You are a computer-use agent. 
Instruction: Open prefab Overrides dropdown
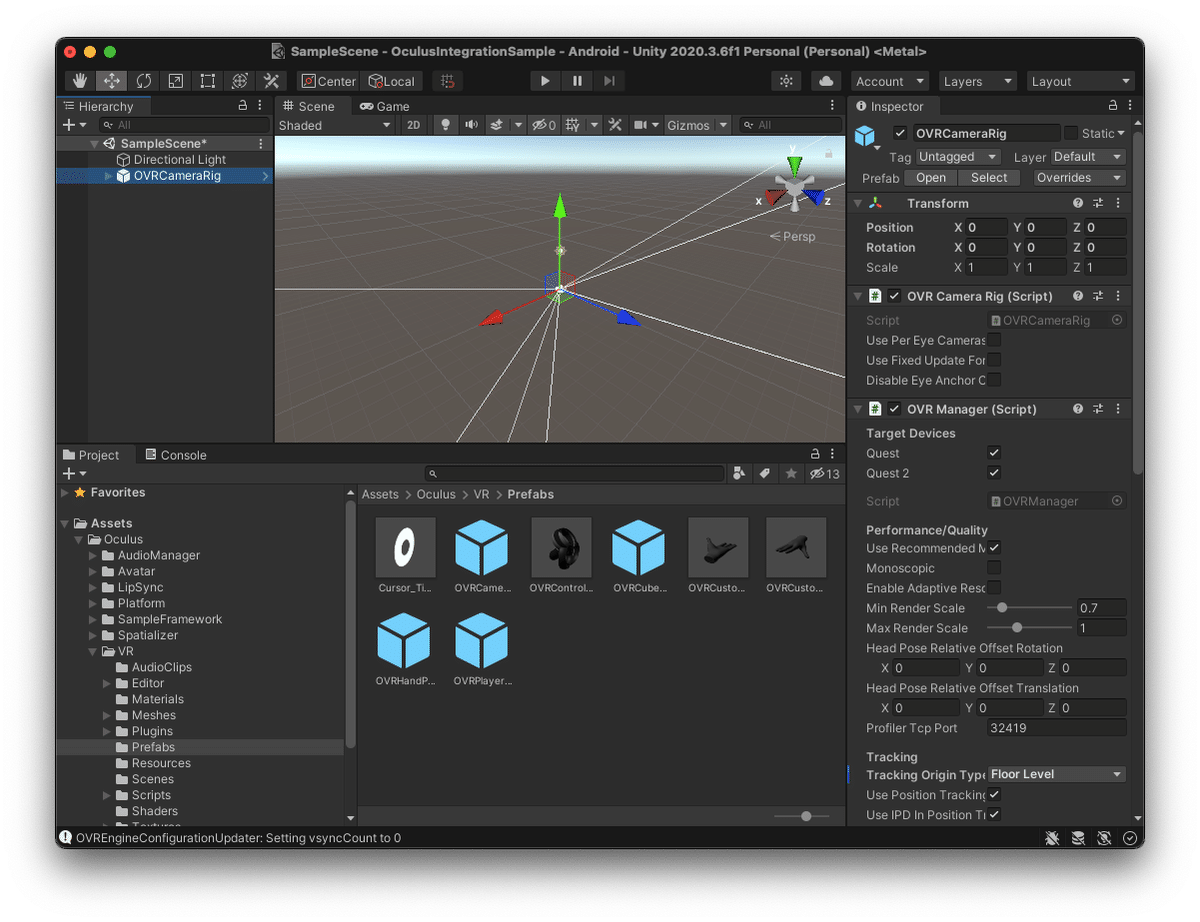point(1078,178)
